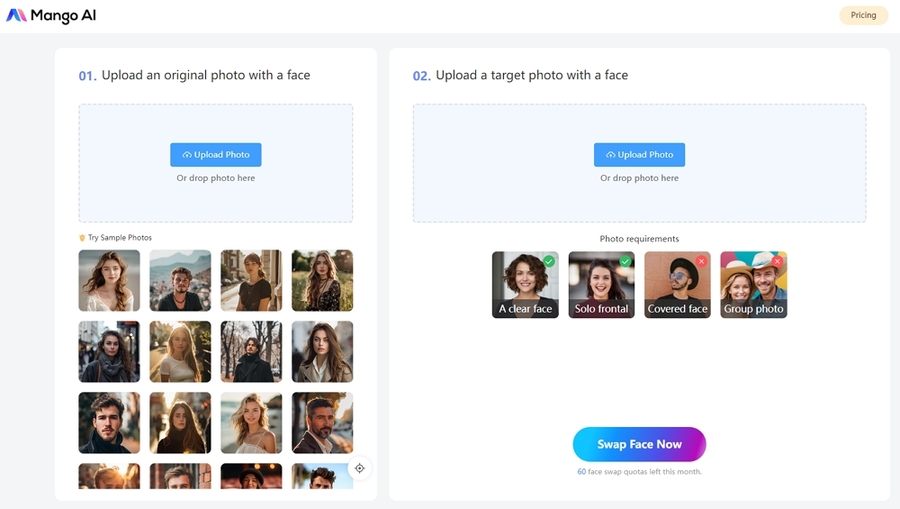Click the Mango AI logo
This screenshot has width=900, height=509.
pos(51,16)
